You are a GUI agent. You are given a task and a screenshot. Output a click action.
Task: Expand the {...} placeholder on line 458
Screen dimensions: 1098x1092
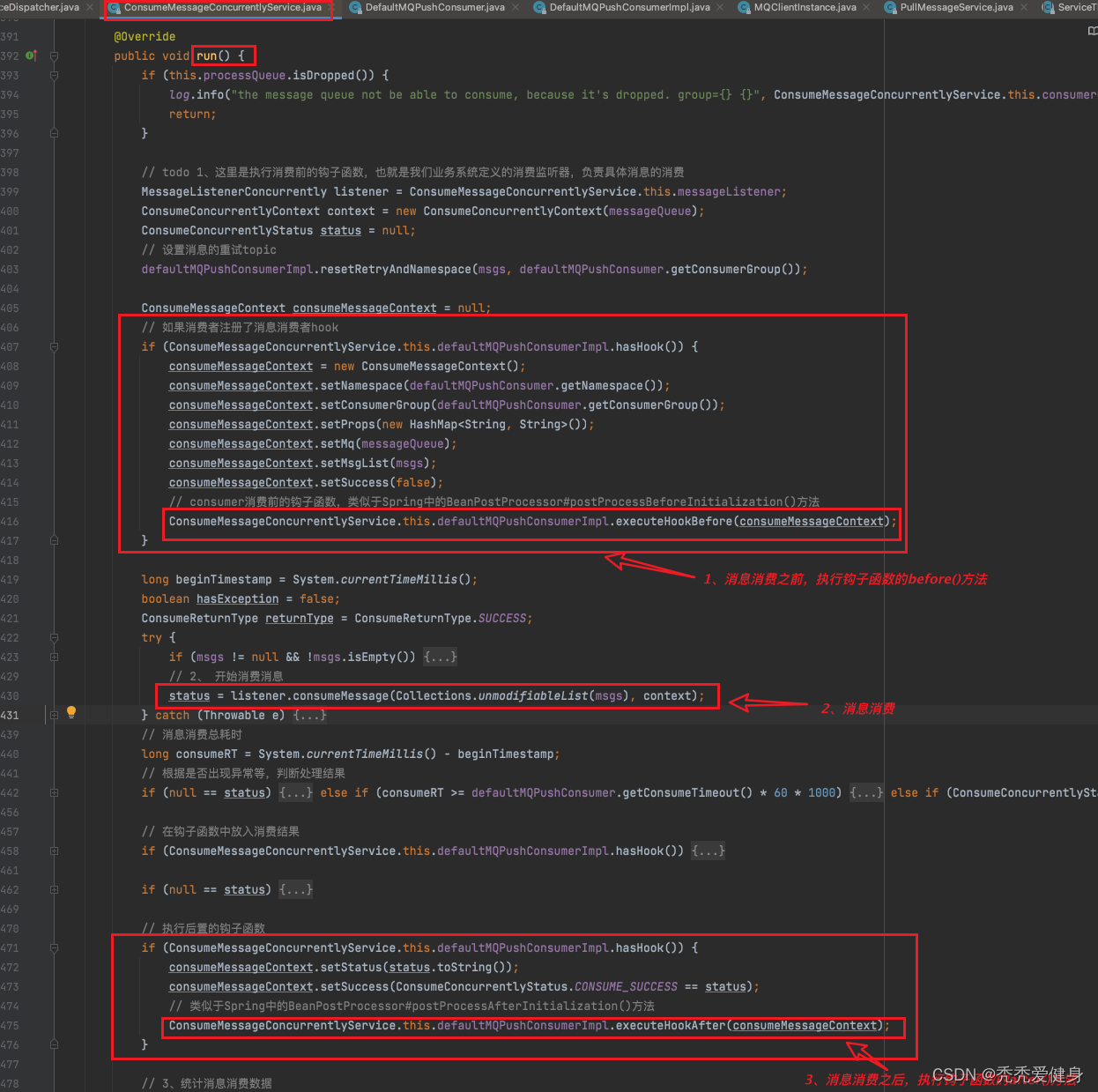[x=709, y=851]
